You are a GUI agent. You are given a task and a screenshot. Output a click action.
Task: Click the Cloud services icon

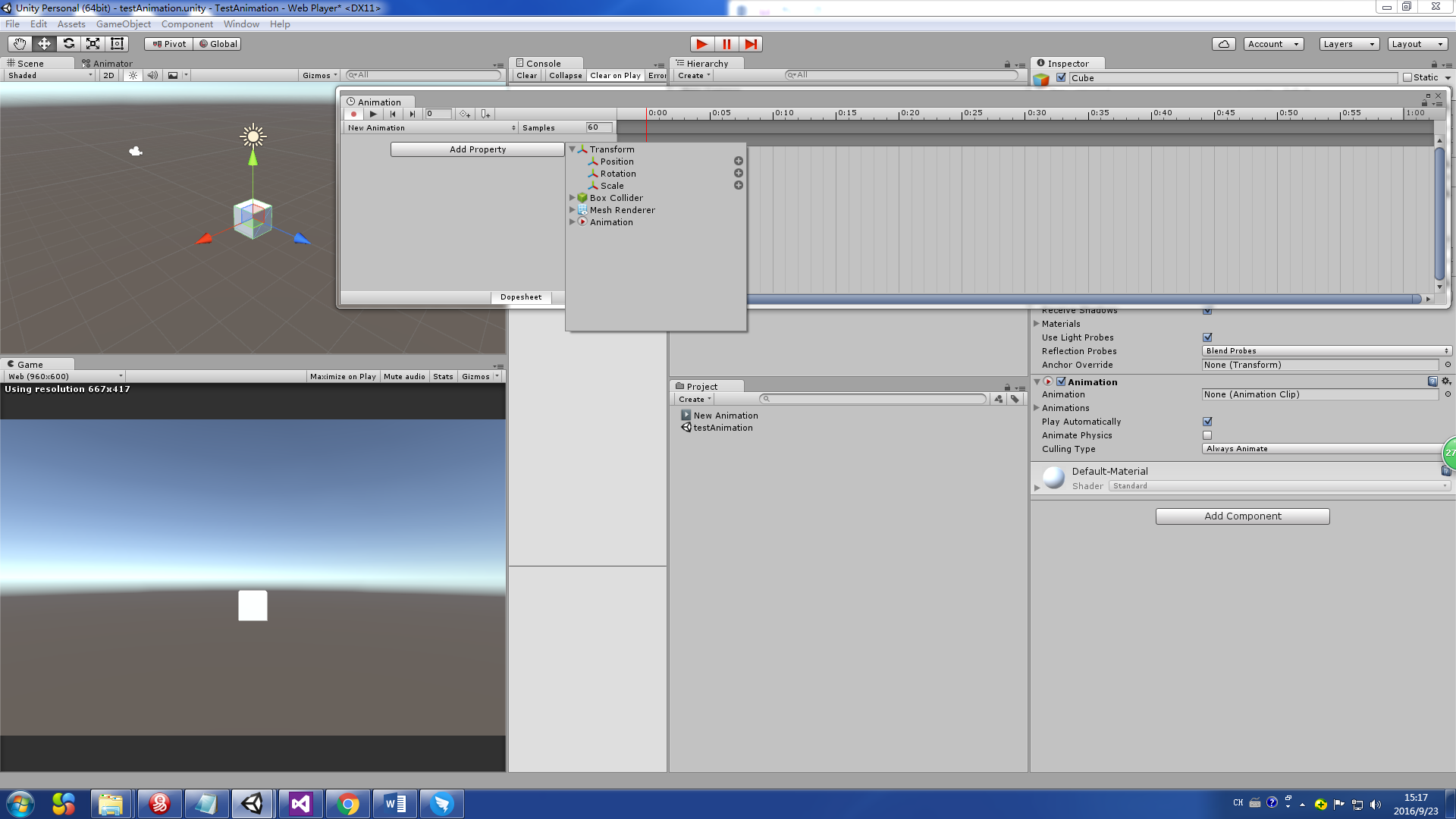[1223, 44]
